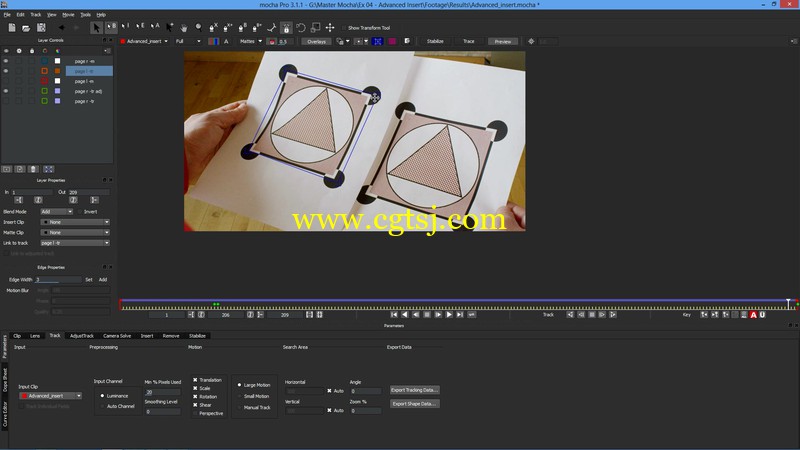This screenshot has width=800, height=450.
Task: Open the Matte Clip None dropdown
Action: (x=75, y=233)
